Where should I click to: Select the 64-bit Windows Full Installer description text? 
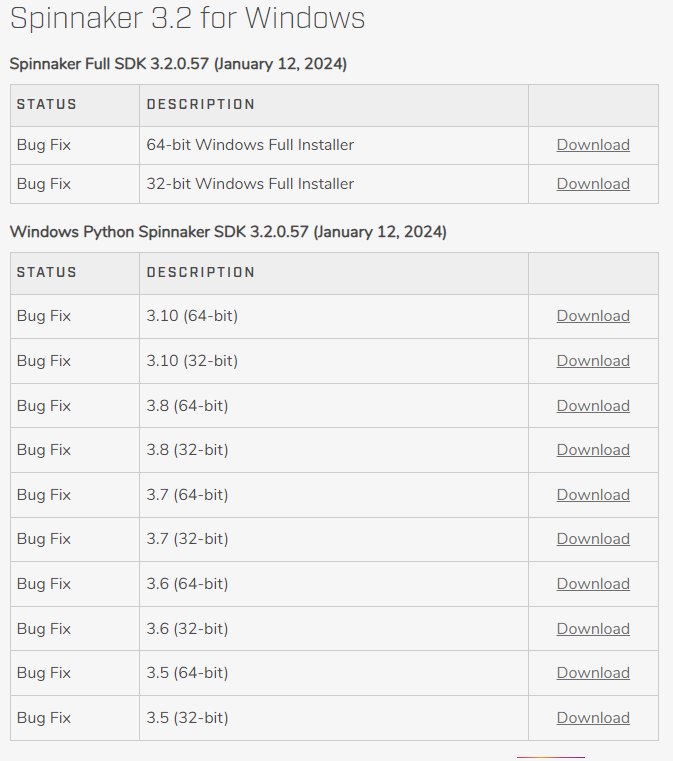(250, 145)
